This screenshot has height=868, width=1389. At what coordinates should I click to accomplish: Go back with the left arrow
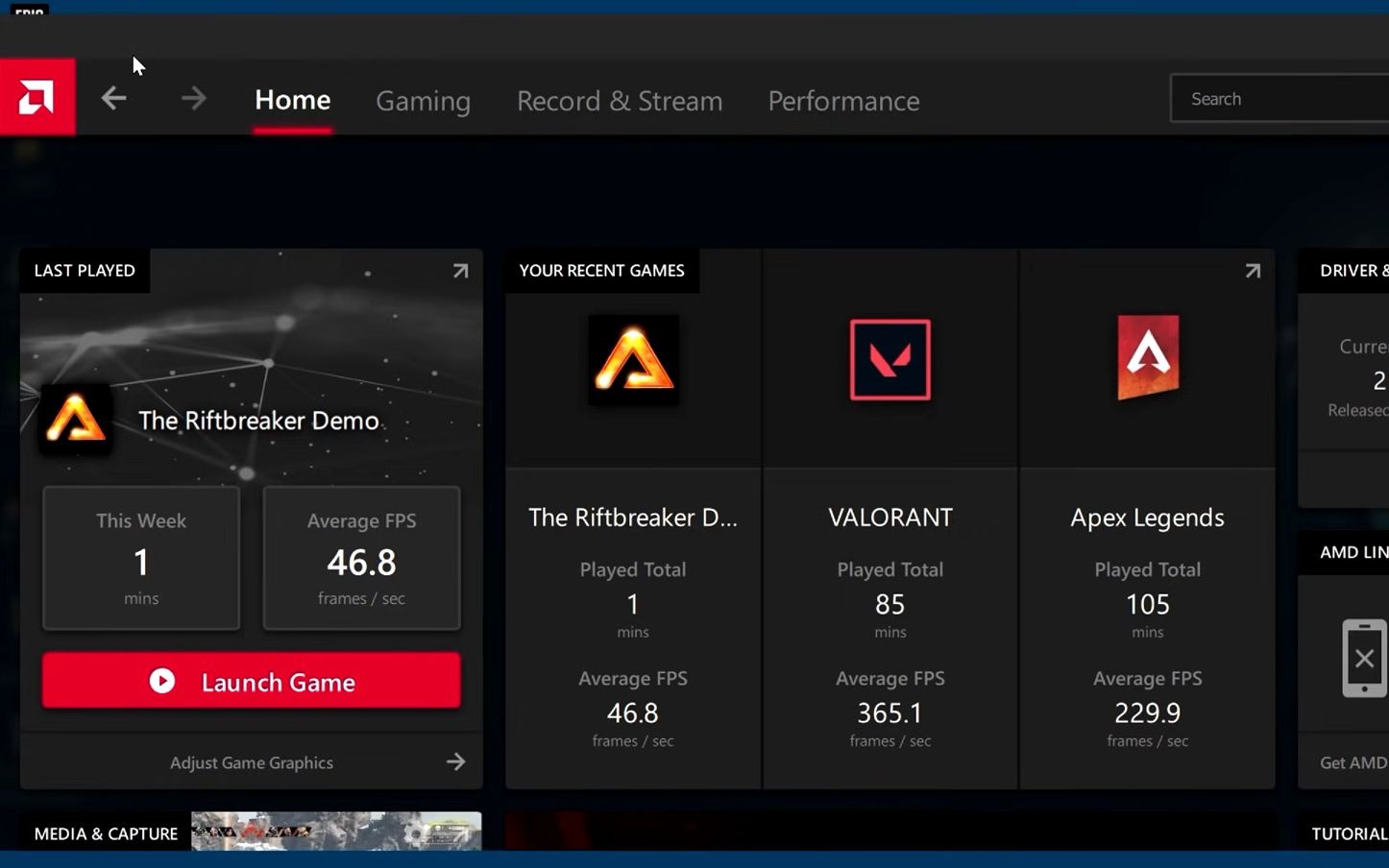tap(114, 98)
